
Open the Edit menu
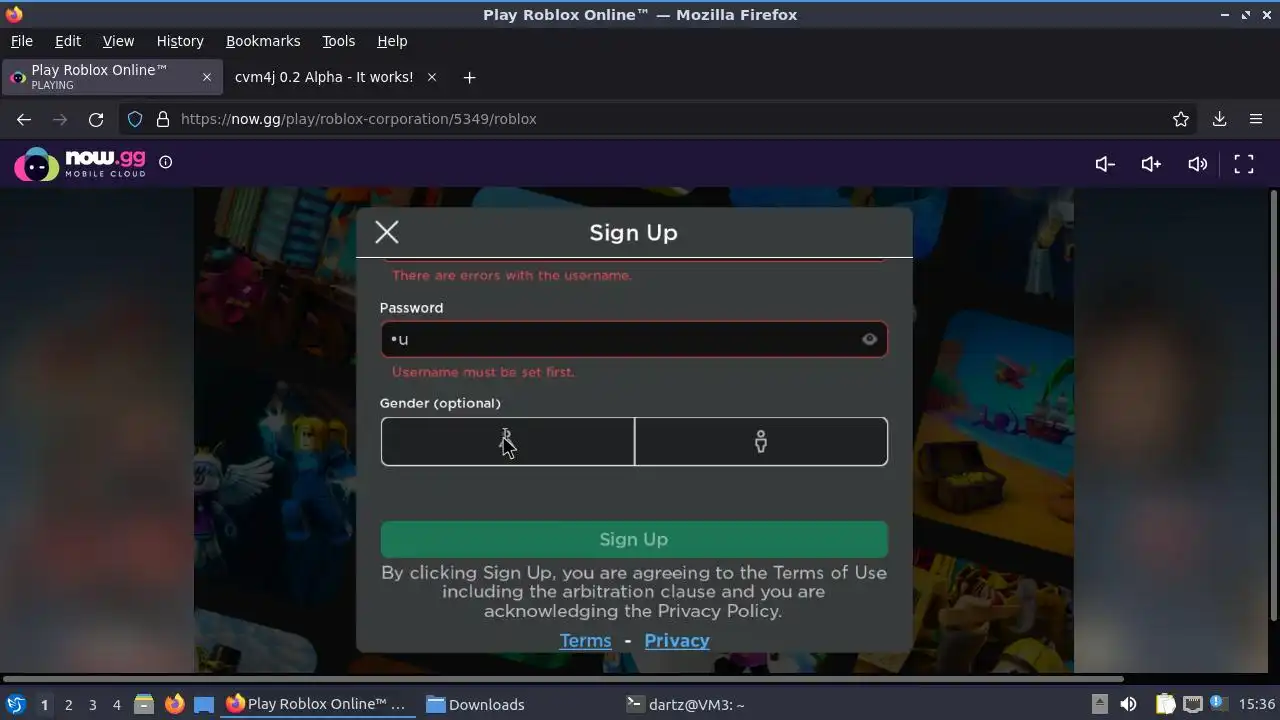click(68, 41)
